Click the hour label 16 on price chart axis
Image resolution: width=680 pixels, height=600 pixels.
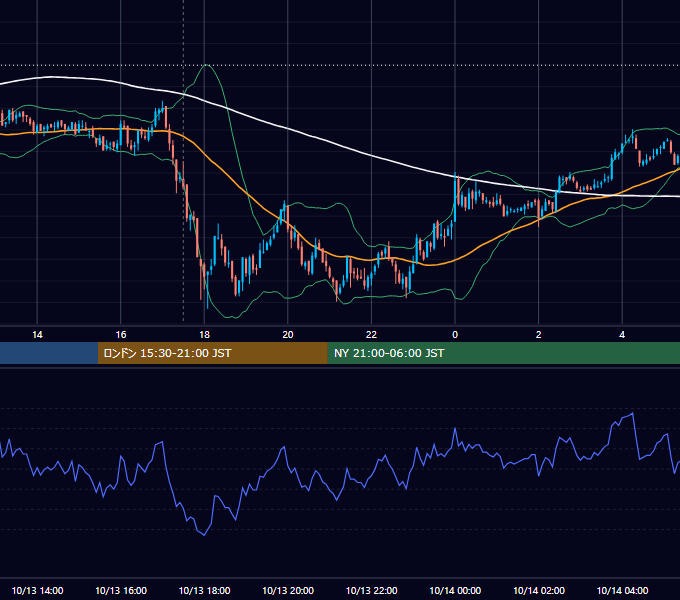(121, 334)
